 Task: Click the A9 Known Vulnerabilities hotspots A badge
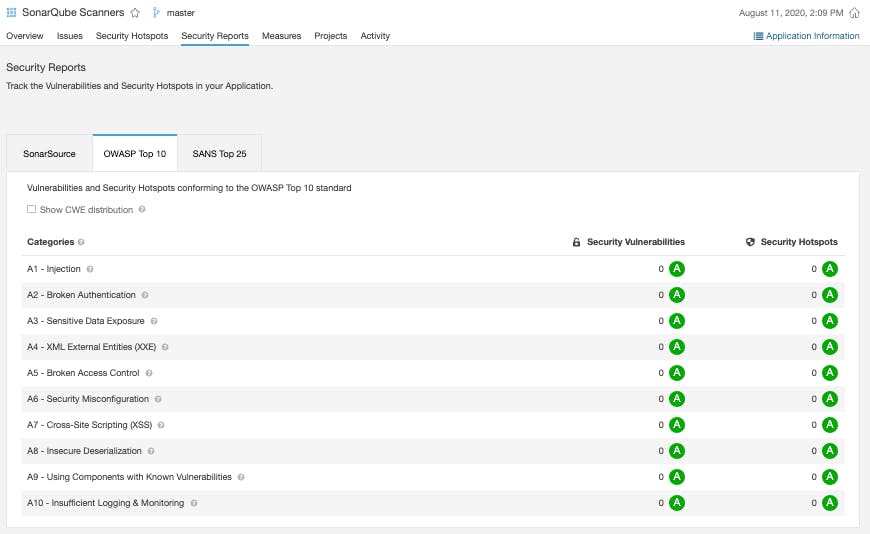829,477
